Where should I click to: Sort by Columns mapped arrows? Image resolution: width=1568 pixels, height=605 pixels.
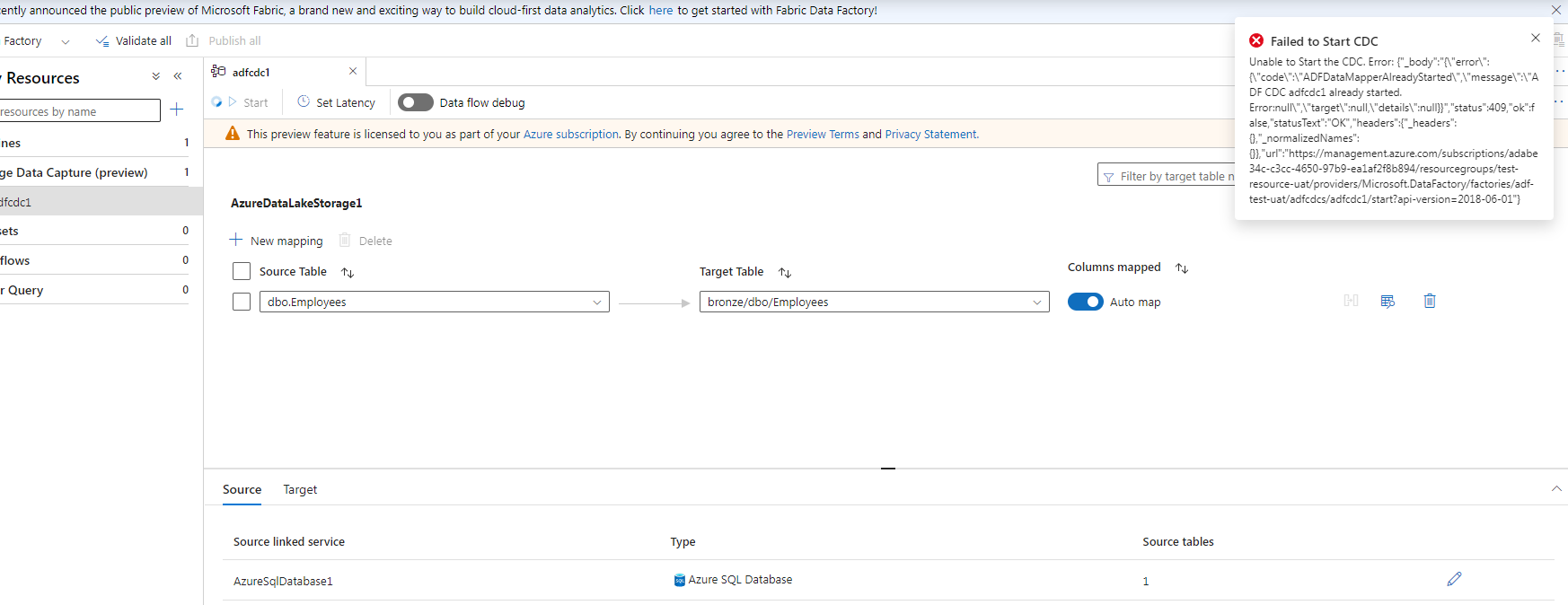pyautogui.click(x=1182, y=268)
